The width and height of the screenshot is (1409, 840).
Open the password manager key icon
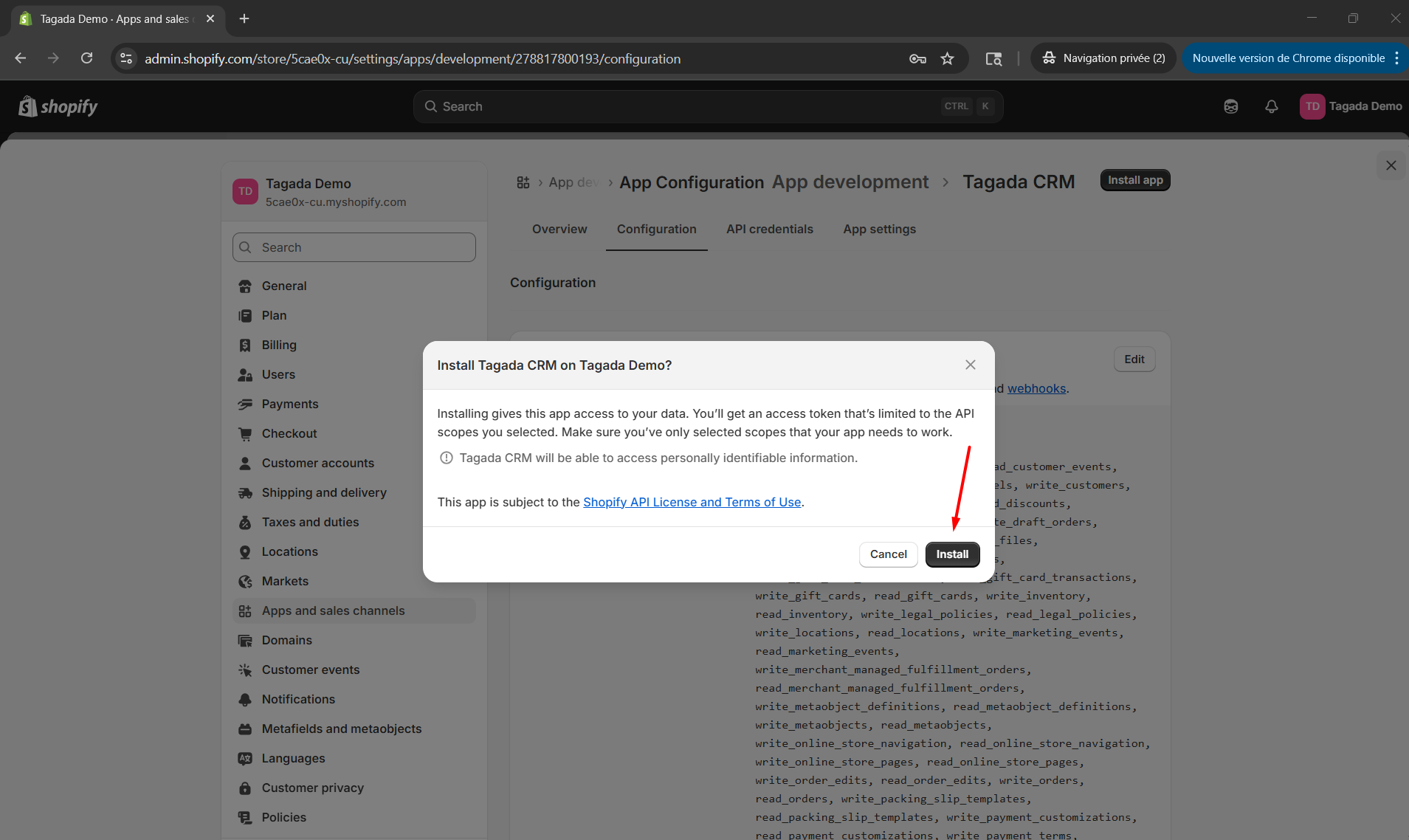tap(917, 58)
